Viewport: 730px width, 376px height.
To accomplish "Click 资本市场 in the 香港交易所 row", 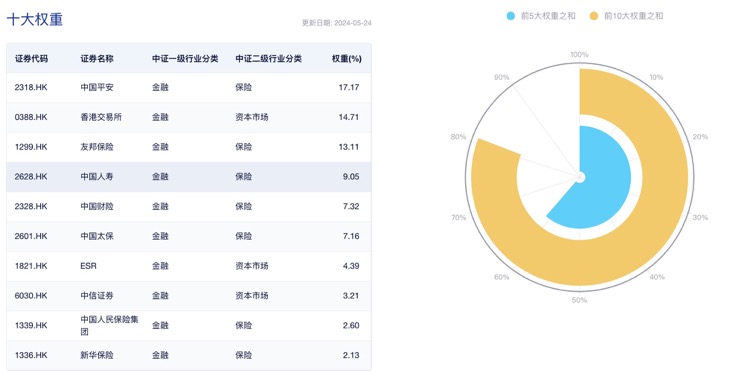I will click(252, 117).
